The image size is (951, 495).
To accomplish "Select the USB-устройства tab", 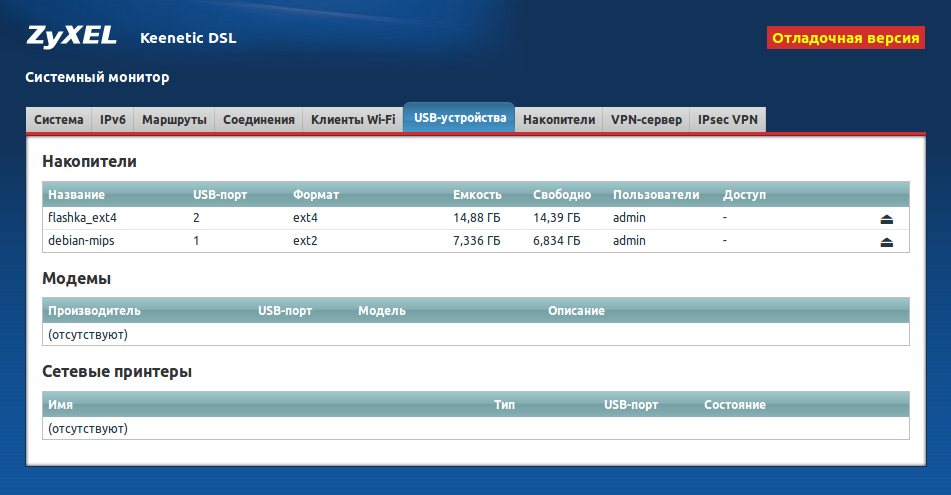I will click(460, 119).
